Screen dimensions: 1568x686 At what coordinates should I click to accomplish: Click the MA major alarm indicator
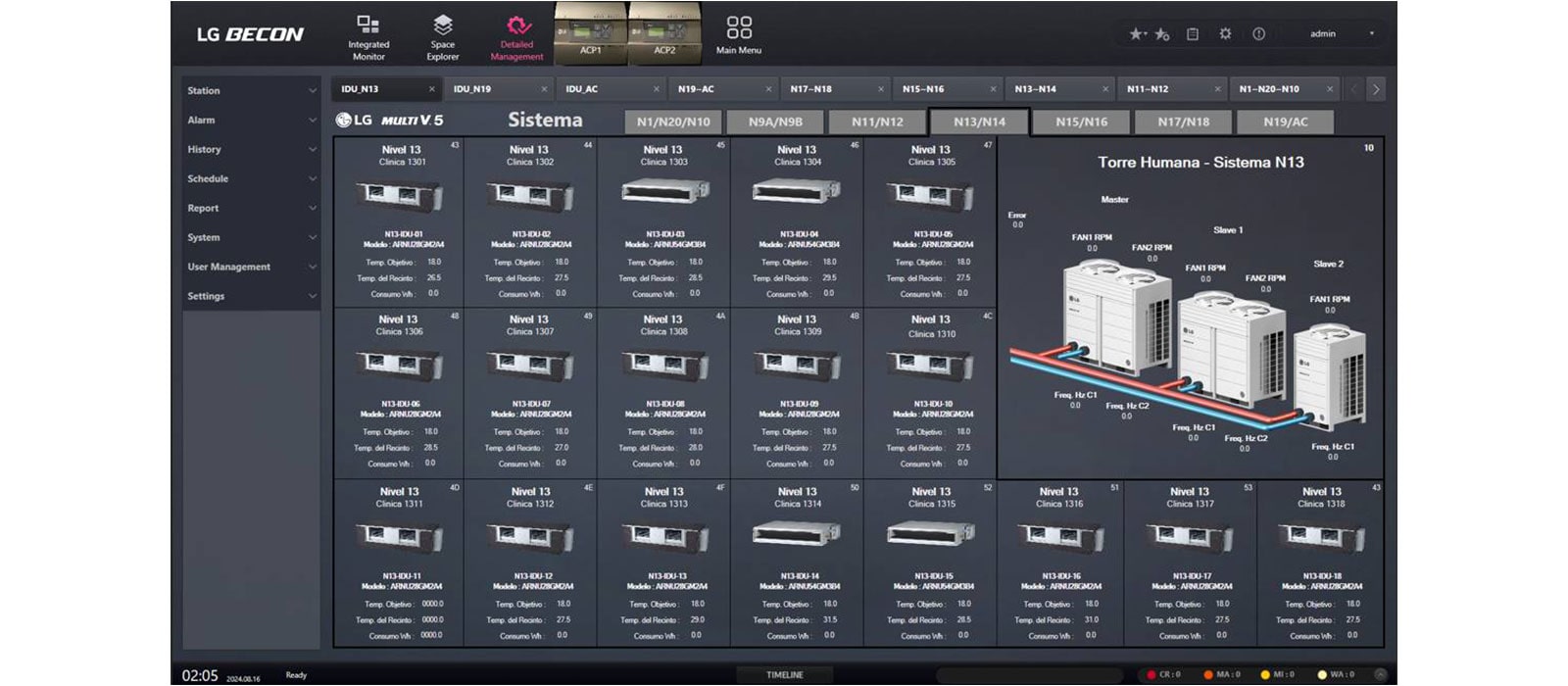click(1221, 674)
